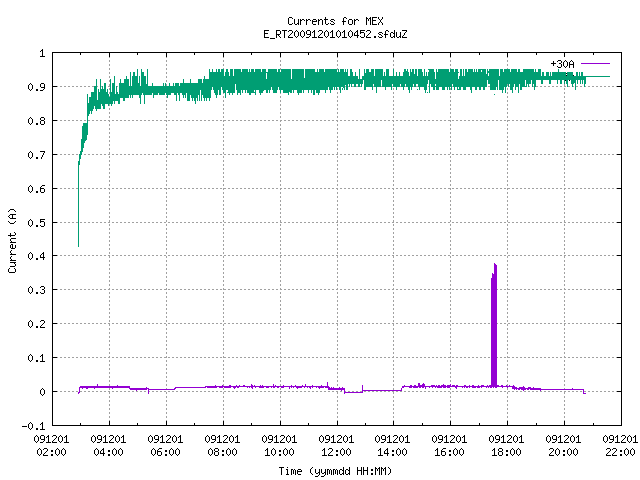Screen dimensions: 640x480
Task: Click the x-axis tick label 10:00
Action: click(x=279, y=452)
